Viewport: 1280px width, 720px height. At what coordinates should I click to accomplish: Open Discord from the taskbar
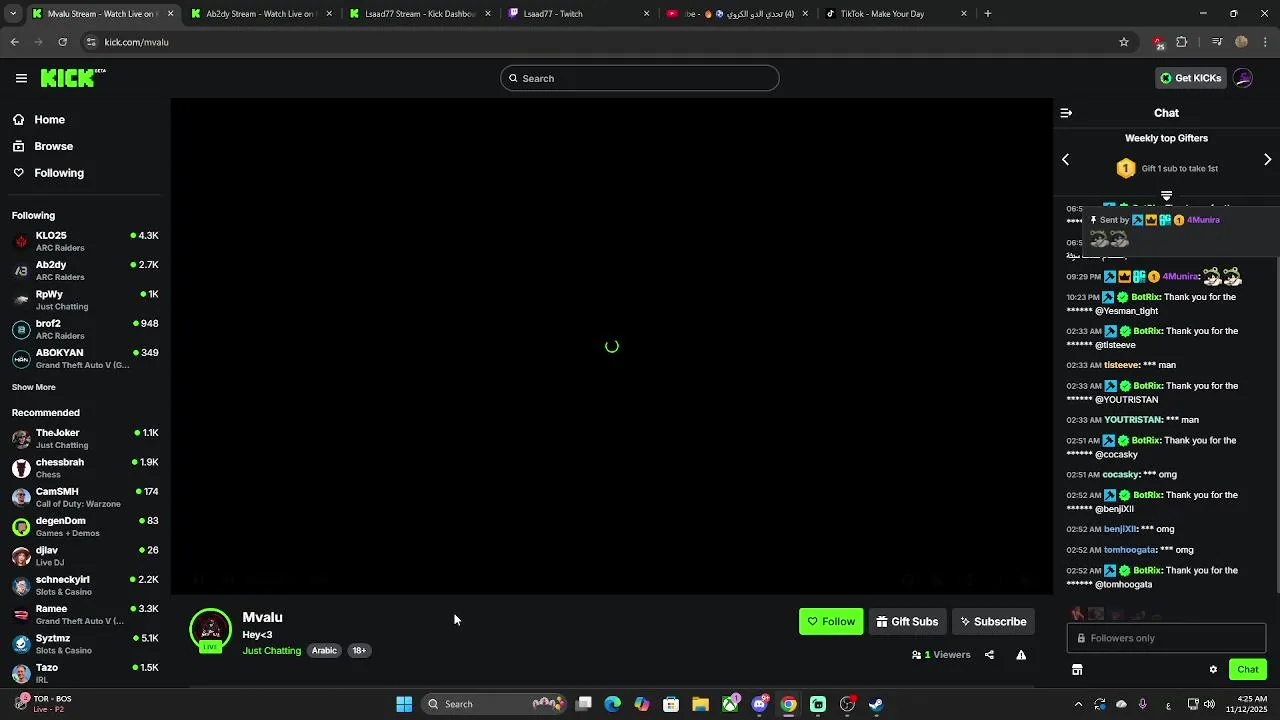[759, 704]
